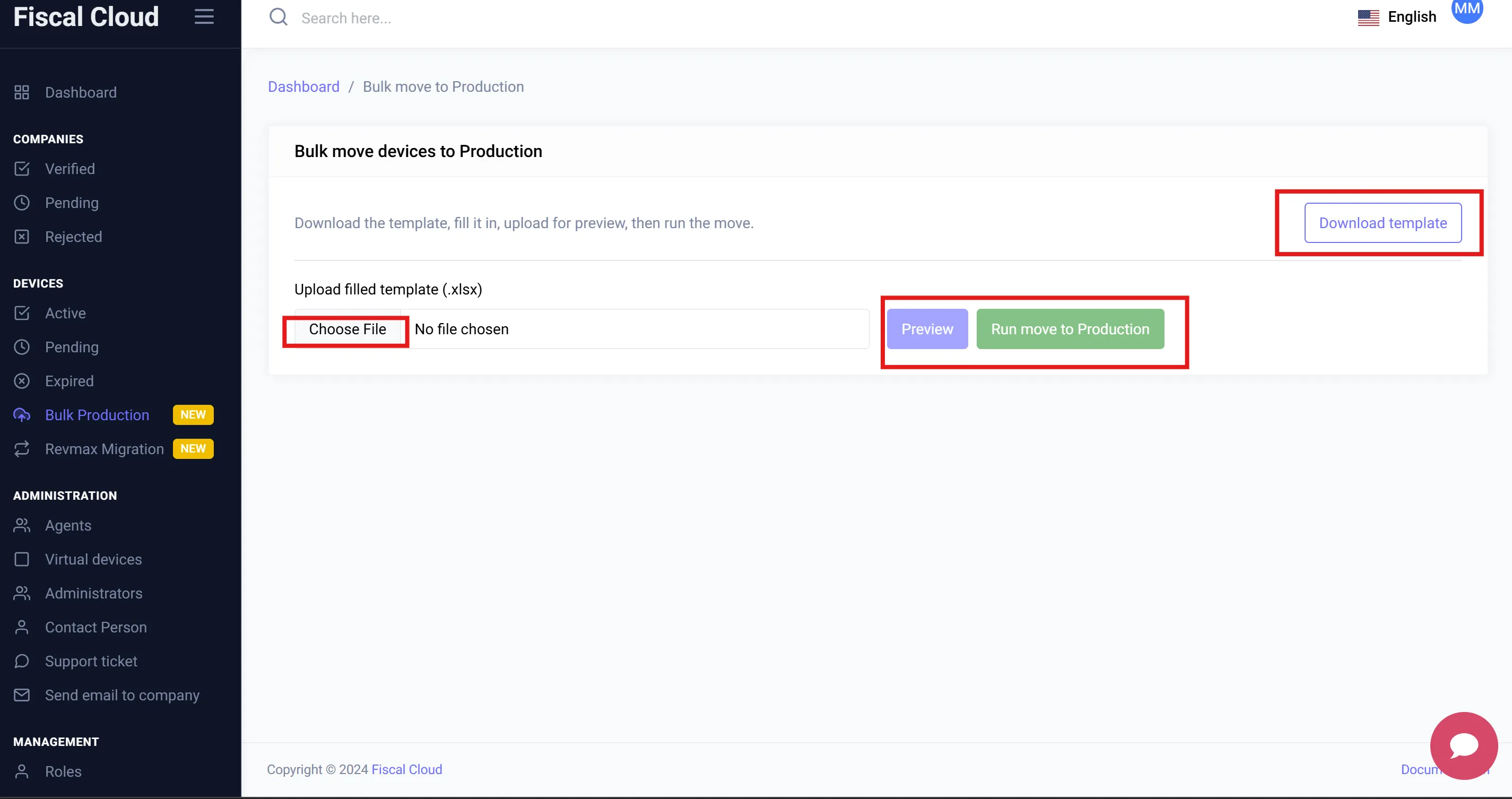Follow the Fiscal Cloud footer link
1512x799 pixels.
click(407, 770)
